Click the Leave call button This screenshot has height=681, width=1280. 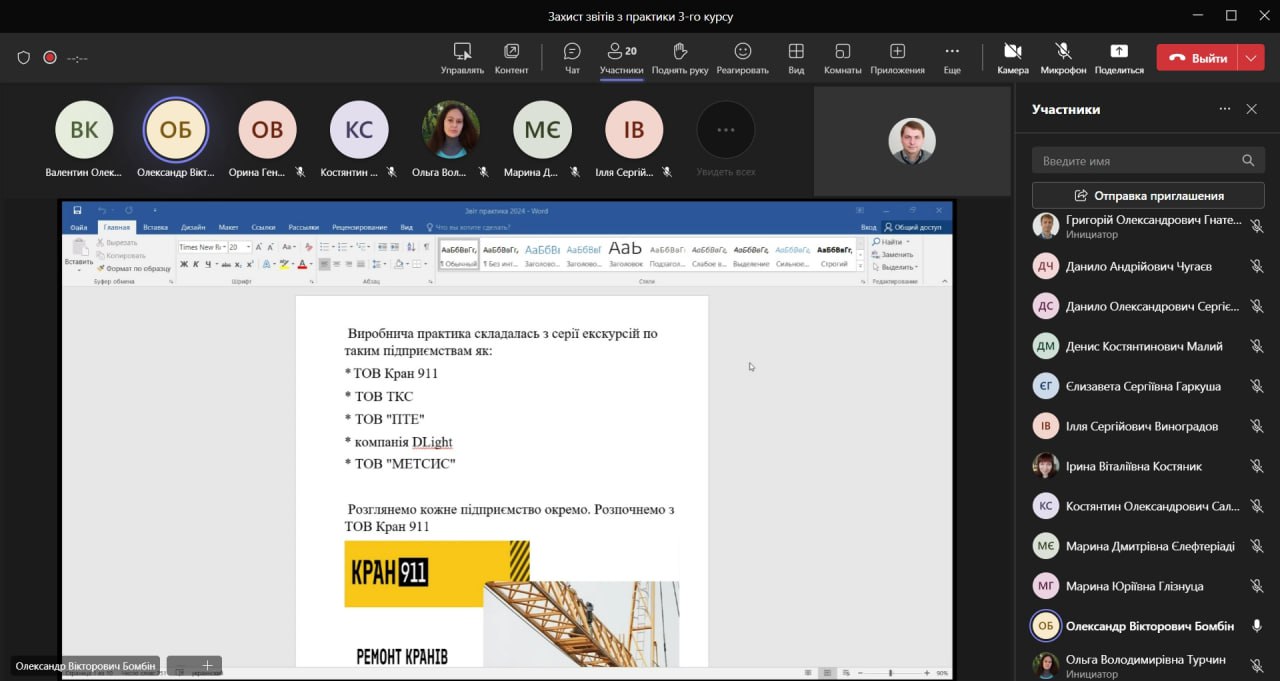pyautogui.click(x=1198, y=58)
